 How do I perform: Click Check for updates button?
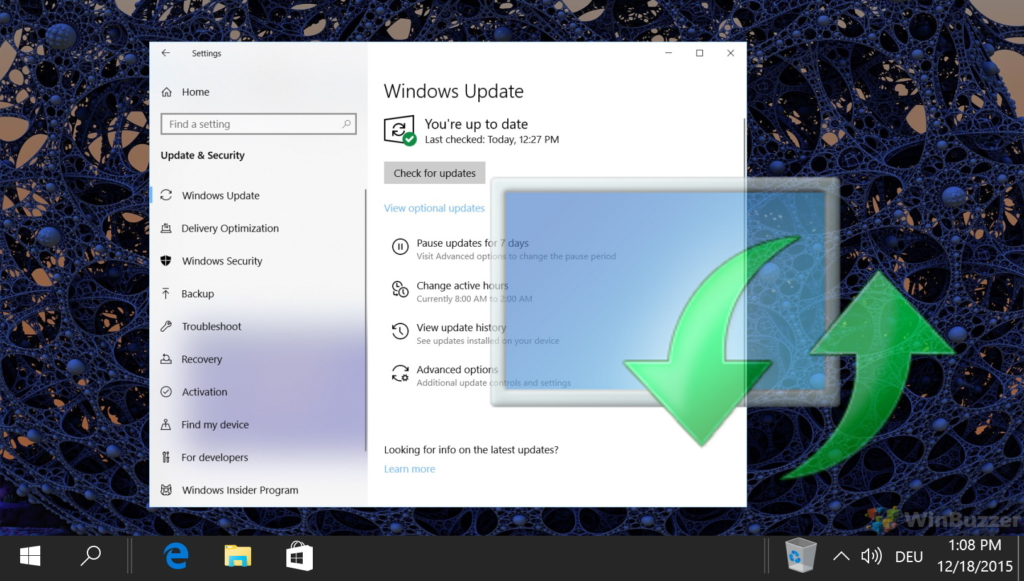pyautogui.click(x=434, y=173)
